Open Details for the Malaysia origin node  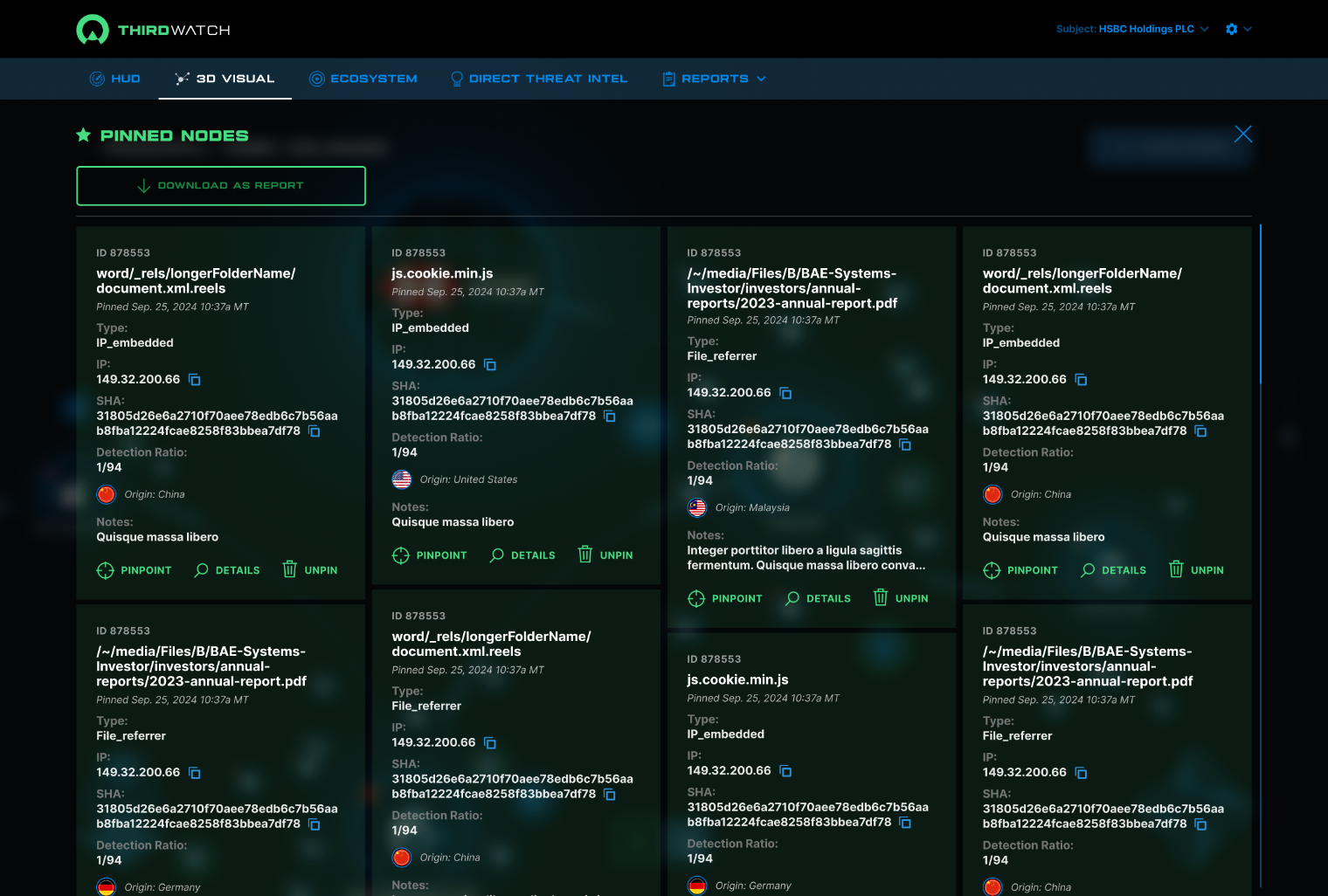(x=818, y=598)
